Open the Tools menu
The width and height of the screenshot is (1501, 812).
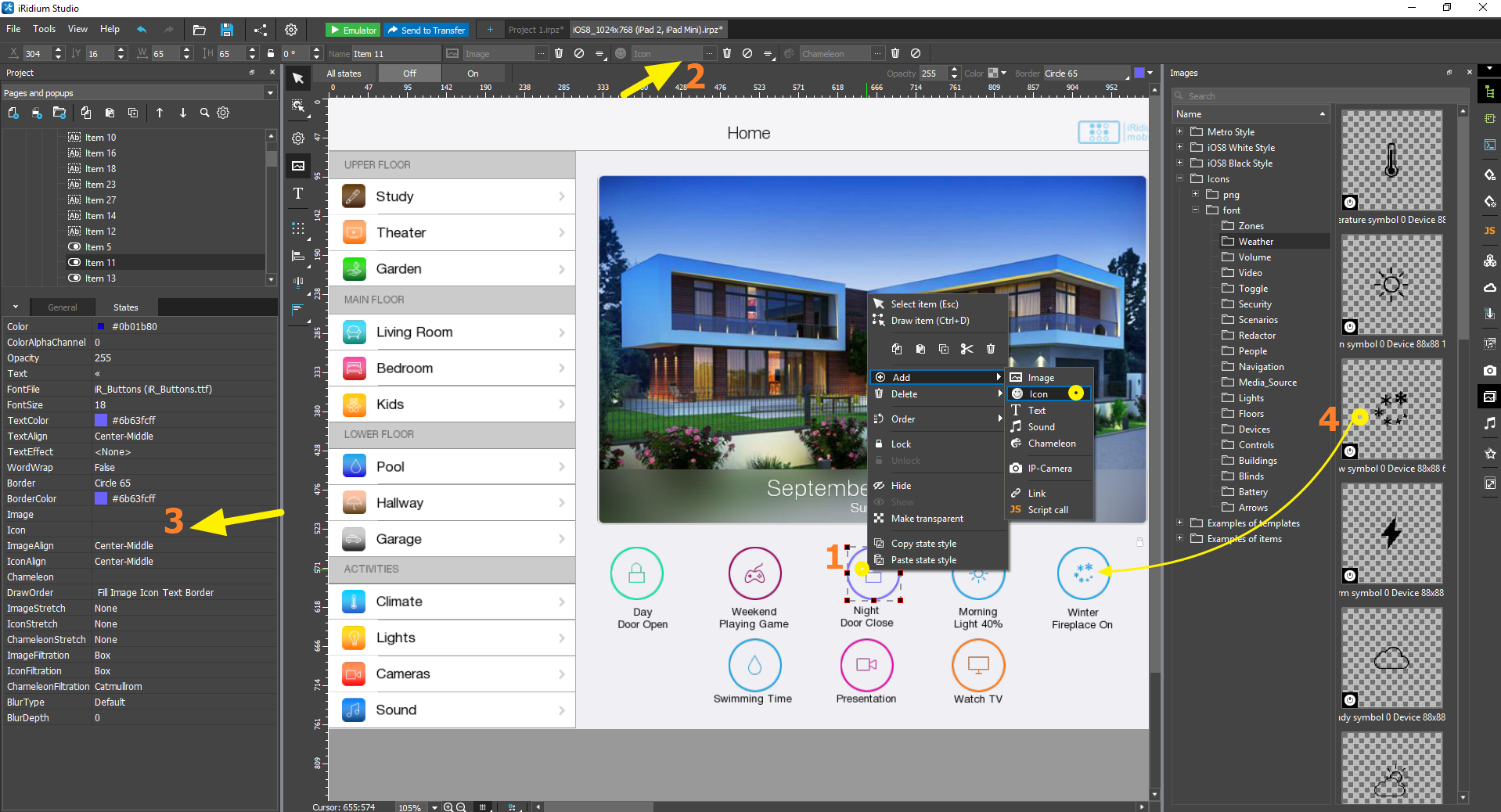44,29
